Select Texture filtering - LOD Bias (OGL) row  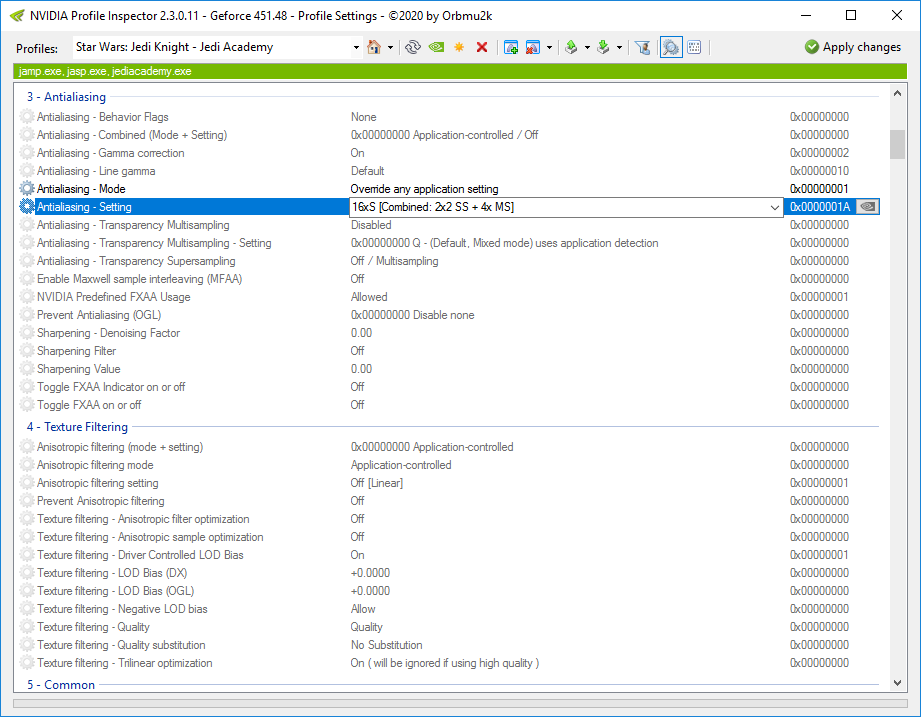click(449, 591)
